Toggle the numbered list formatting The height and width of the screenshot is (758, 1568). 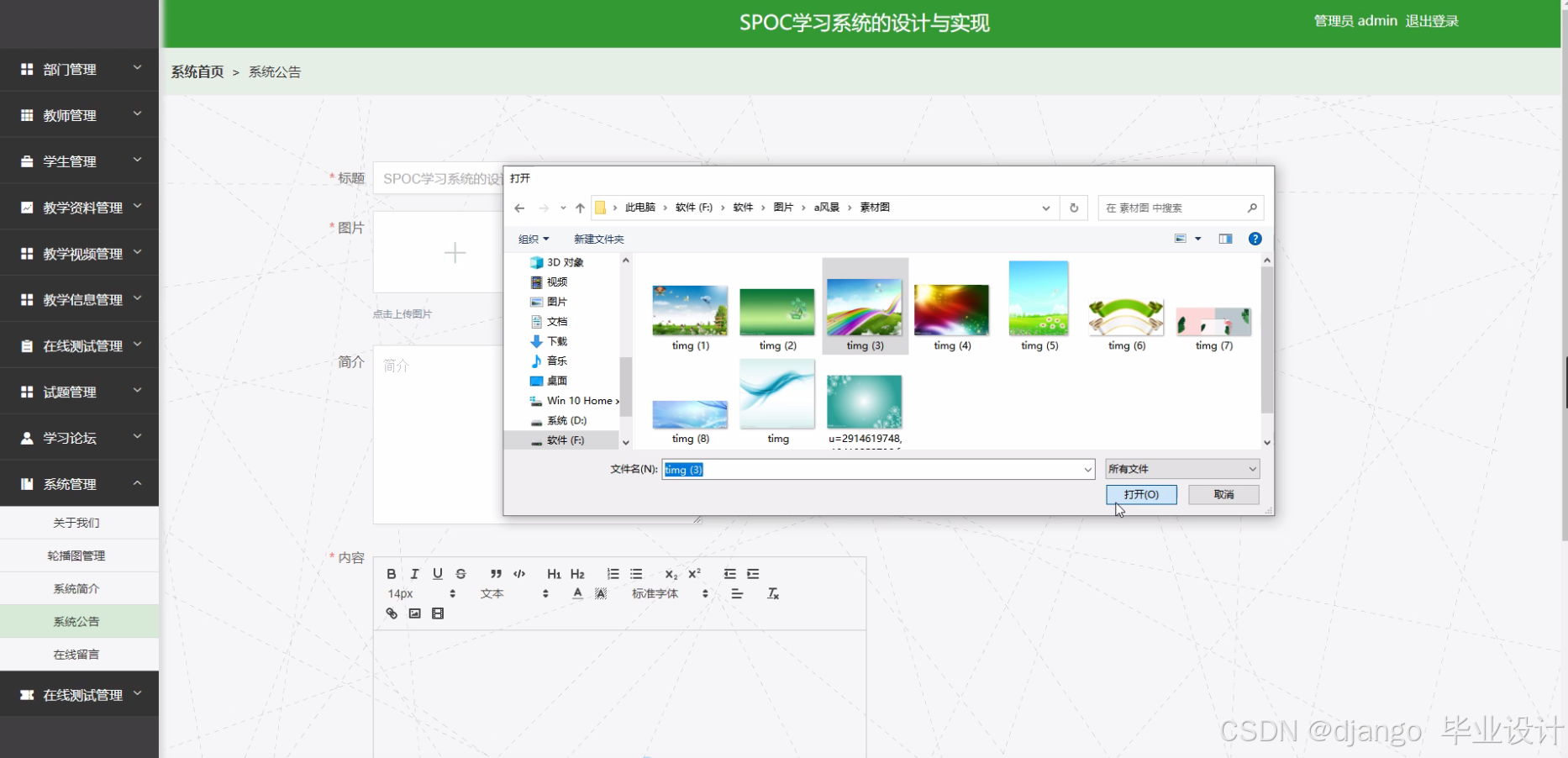tap(613, 573)
